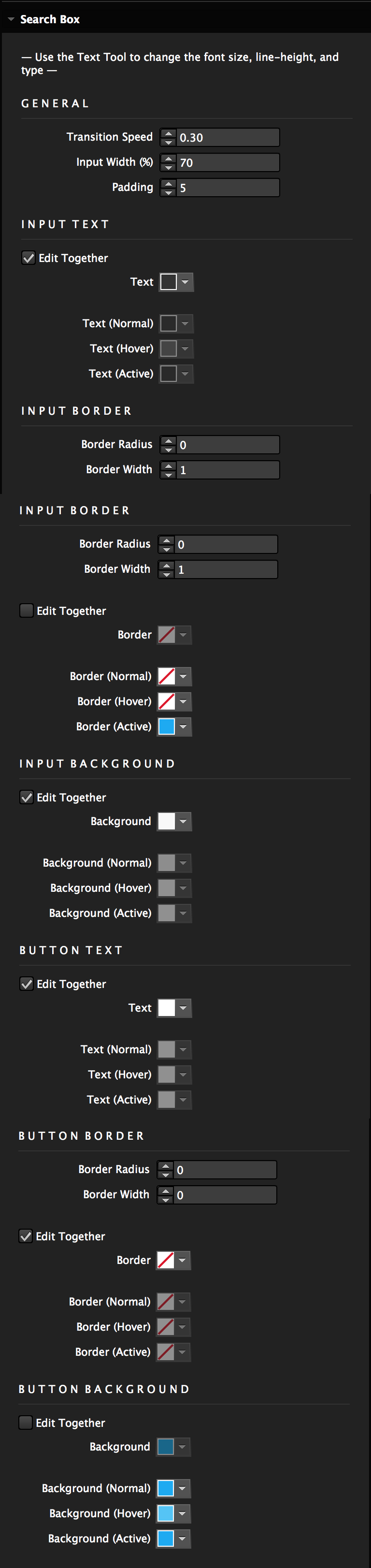Image resolution: width=371 pixels, height=1568 pixels.
Task: Click the Search Box panel title
Action: pos(50,19)
